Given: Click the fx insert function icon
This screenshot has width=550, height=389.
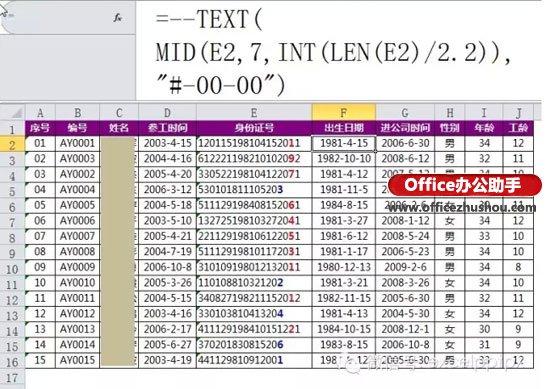Looking at the screenshot, I should [118, 18].
